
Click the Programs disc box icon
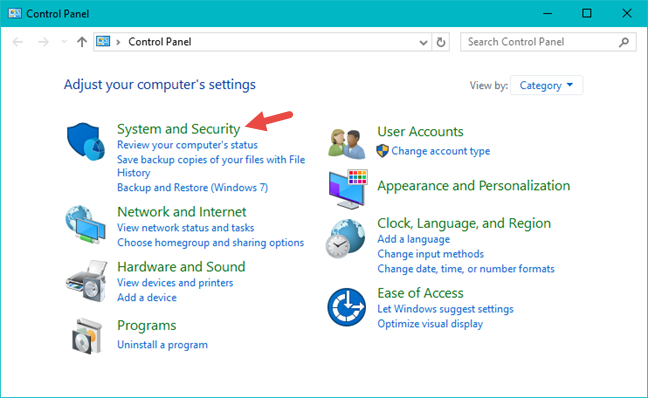(x=87, y=336)
